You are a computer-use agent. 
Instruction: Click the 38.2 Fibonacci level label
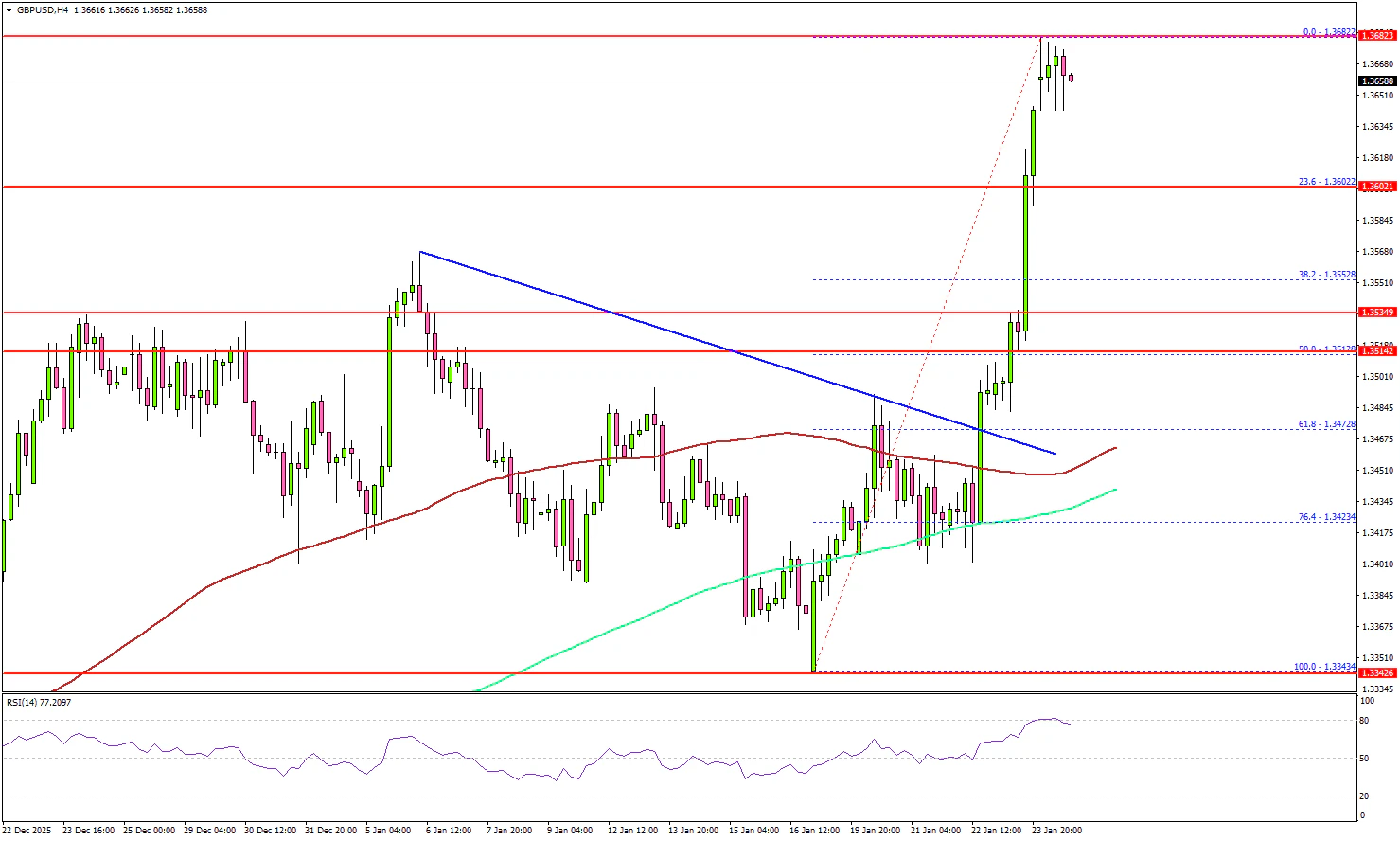[1326, 275]
